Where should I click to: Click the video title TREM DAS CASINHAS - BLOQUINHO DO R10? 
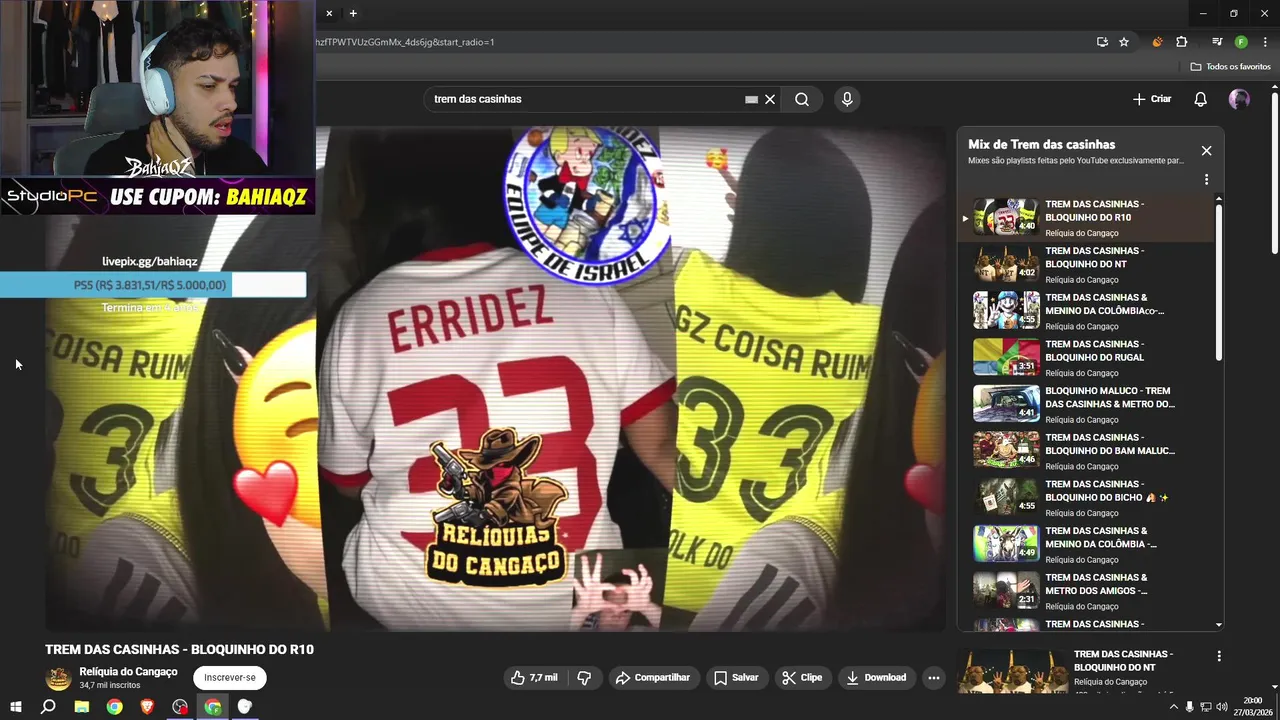(x=179, y=649)
